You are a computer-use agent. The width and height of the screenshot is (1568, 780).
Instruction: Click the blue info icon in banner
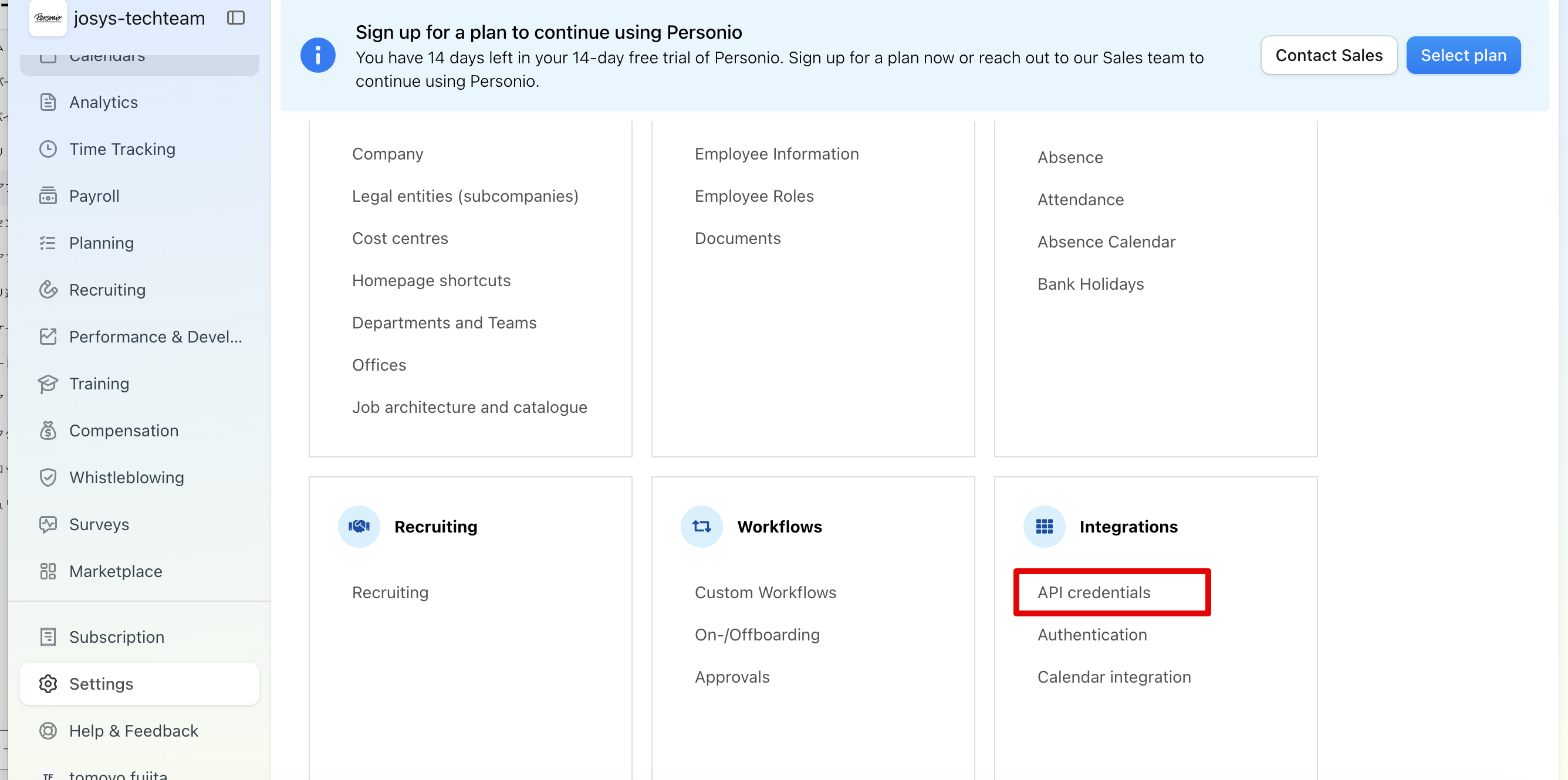coord(317,55)
